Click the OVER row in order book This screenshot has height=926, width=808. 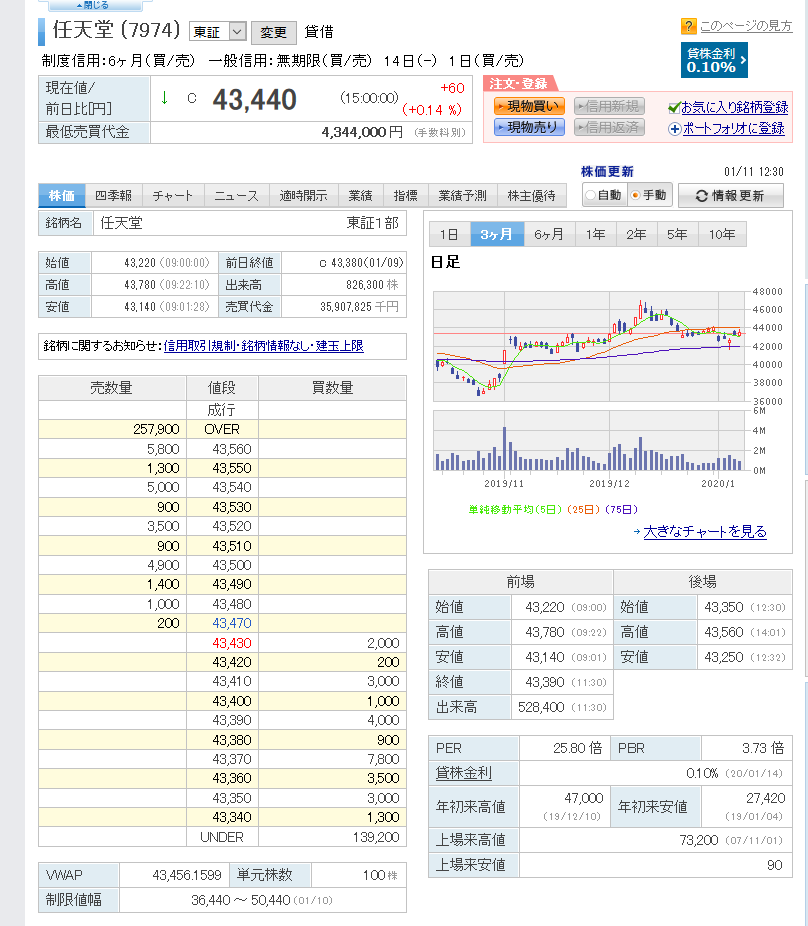click(222, 429)
